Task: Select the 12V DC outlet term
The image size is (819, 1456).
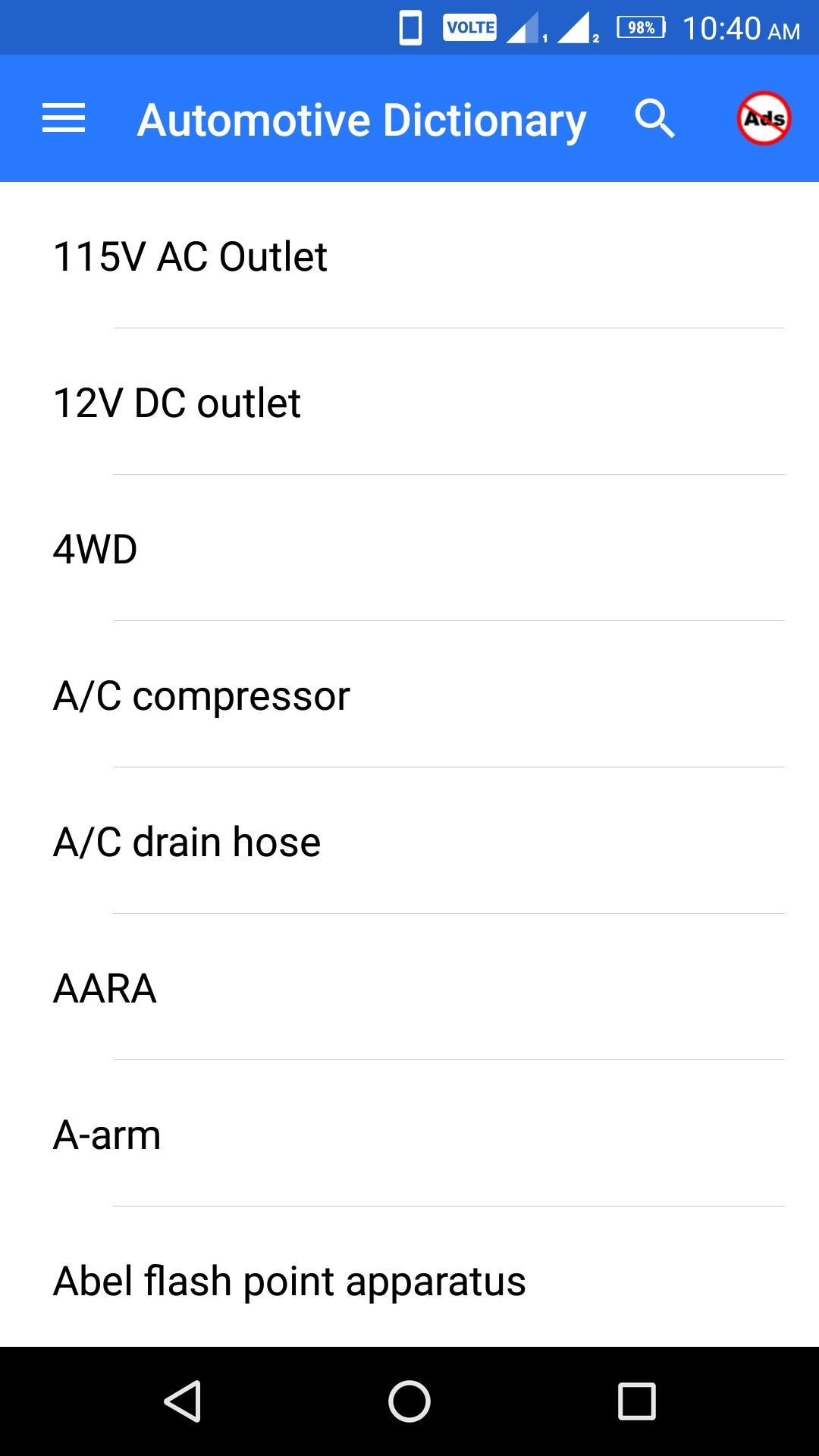Action: (409, 402)
